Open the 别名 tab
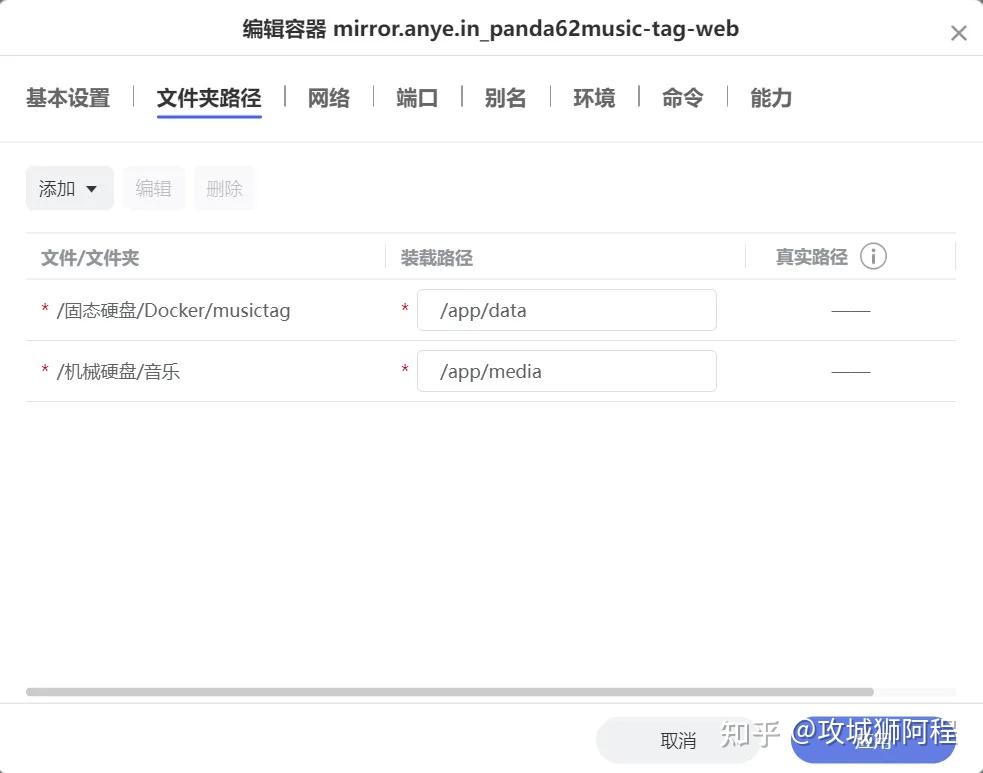Viewport: 983px width, 773px height. [x=505, y=97]
